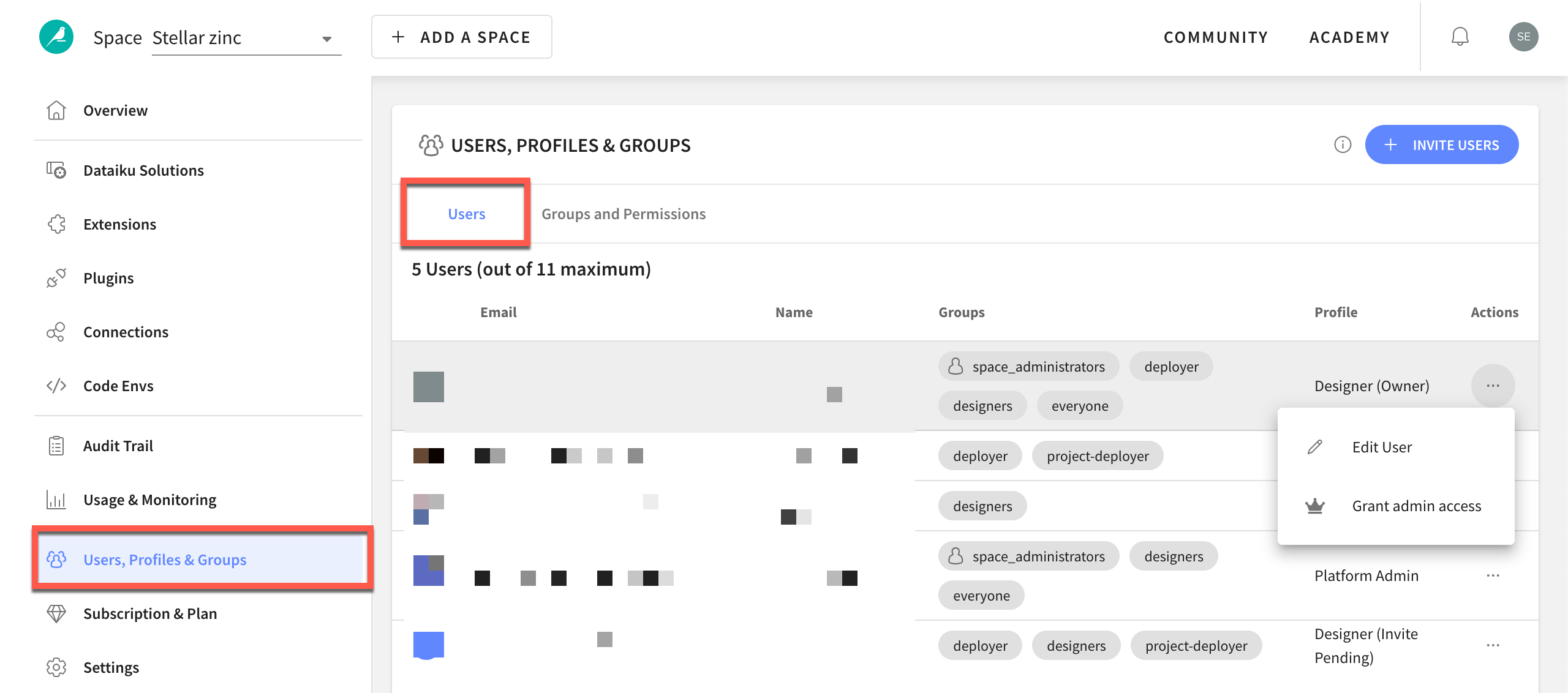
Task: Go to Dataiku Solutions in the sidebar
Action: pos(143,170)
